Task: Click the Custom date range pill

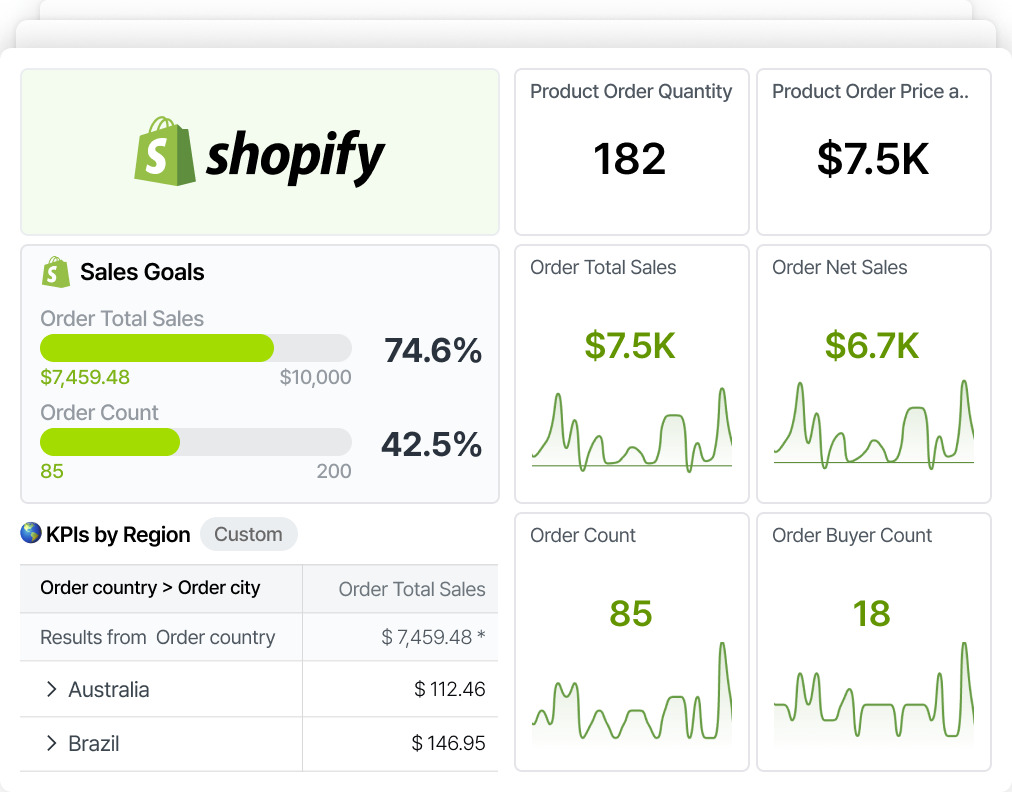Action: [248, 534]
